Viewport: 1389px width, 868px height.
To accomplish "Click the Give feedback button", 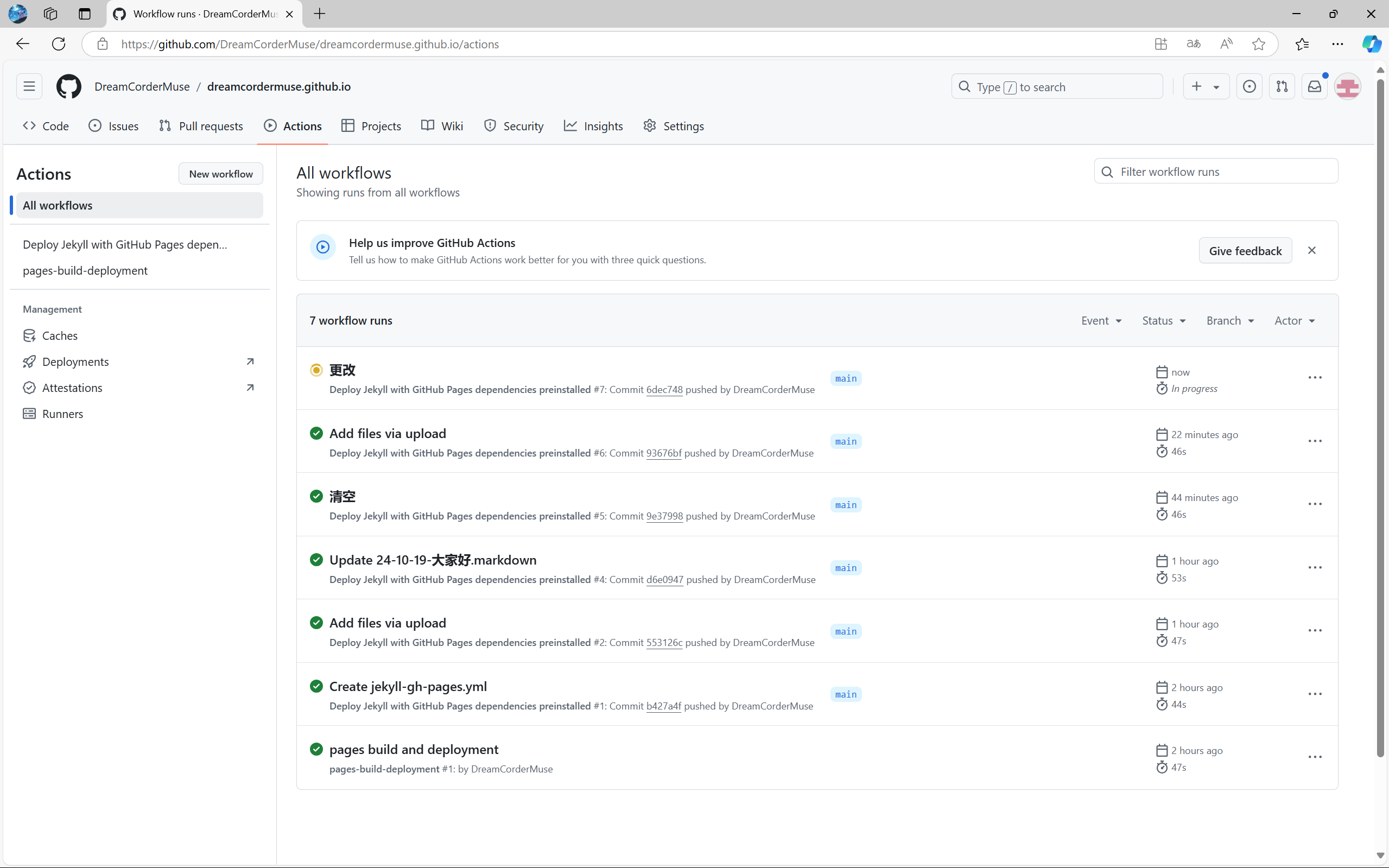I will [1245, 250].
